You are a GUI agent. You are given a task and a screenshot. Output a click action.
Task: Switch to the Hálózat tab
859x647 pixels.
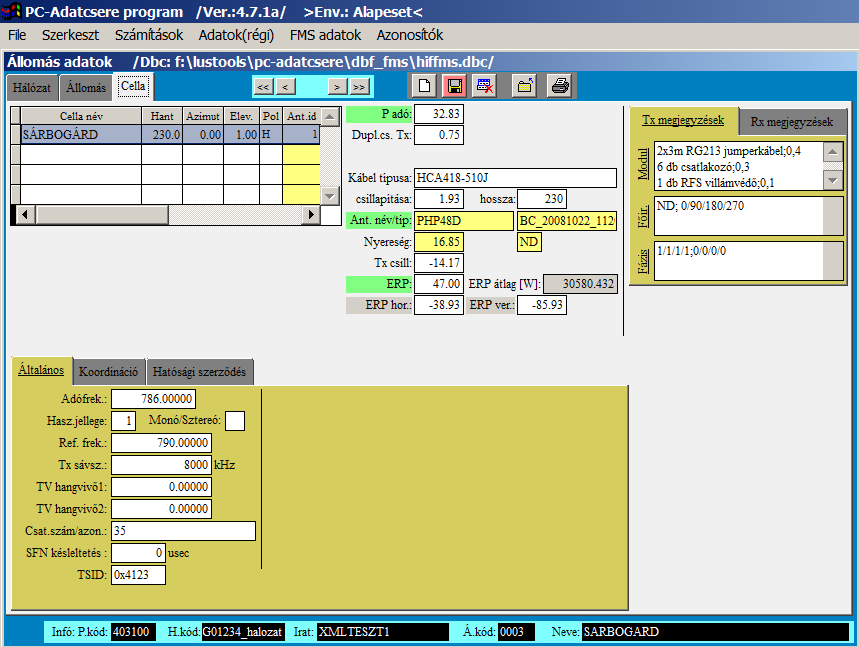[32, 88]
